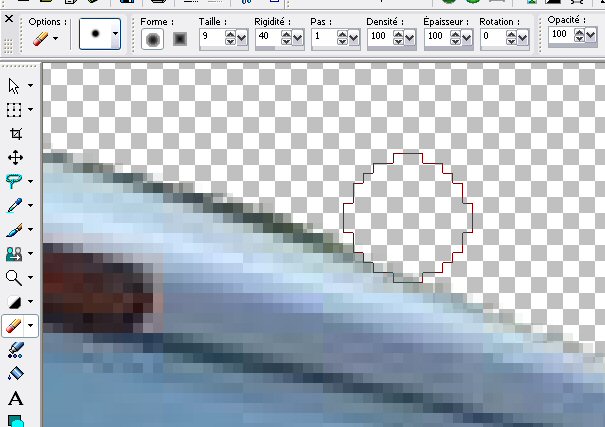This screenshot has width=605, height=427.
Task: Select the Eraser tool in toolbox
Action: 14,326
